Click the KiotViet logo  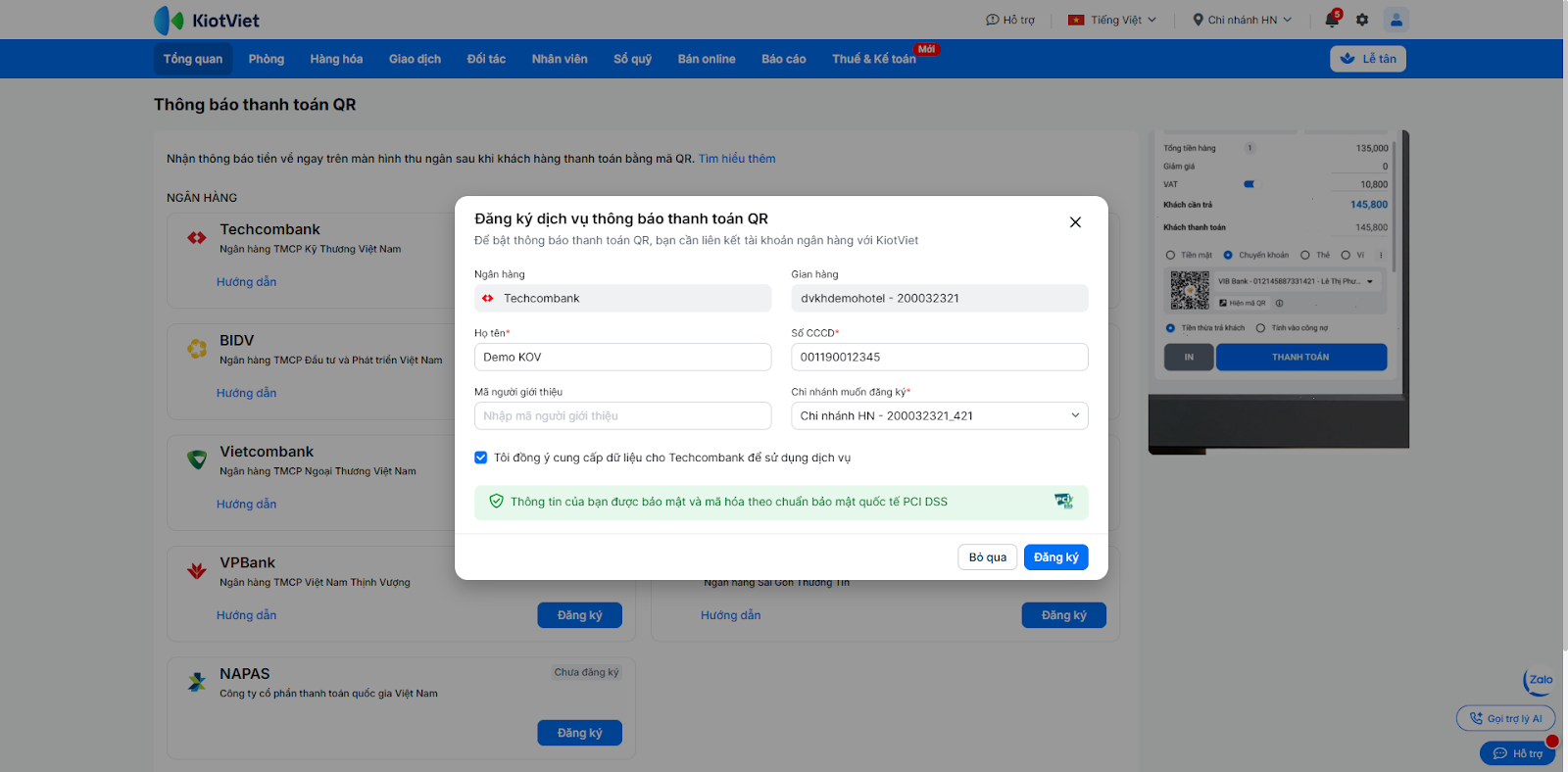207,20
